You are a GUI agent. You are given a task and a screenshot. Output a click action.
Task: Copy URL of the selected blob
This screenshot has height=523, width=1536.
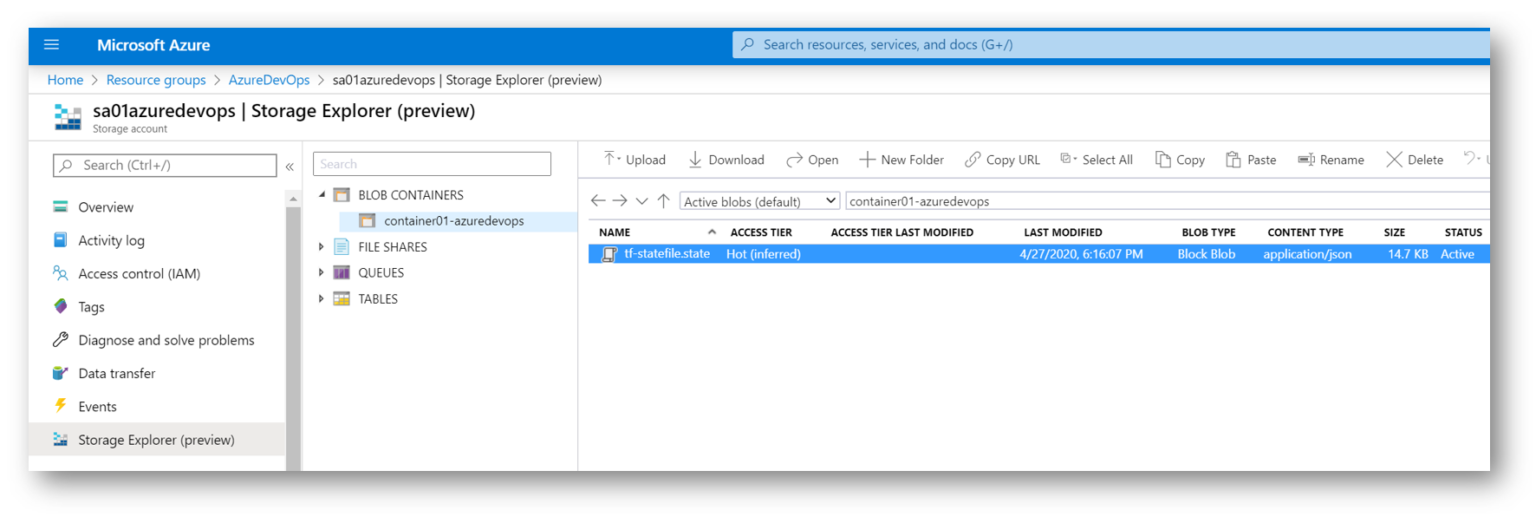[1002, 160]
